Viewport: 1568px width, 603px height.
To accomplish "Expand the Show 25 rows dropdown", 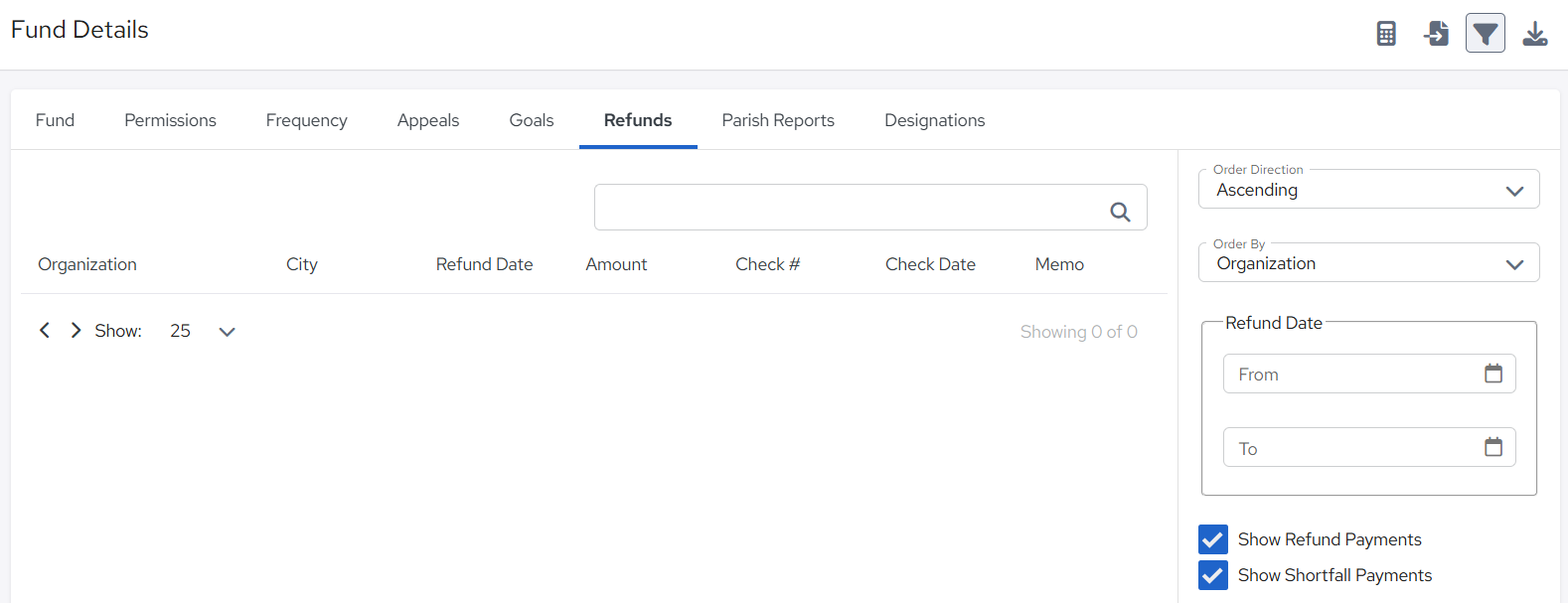I will [x=203, y=331].
